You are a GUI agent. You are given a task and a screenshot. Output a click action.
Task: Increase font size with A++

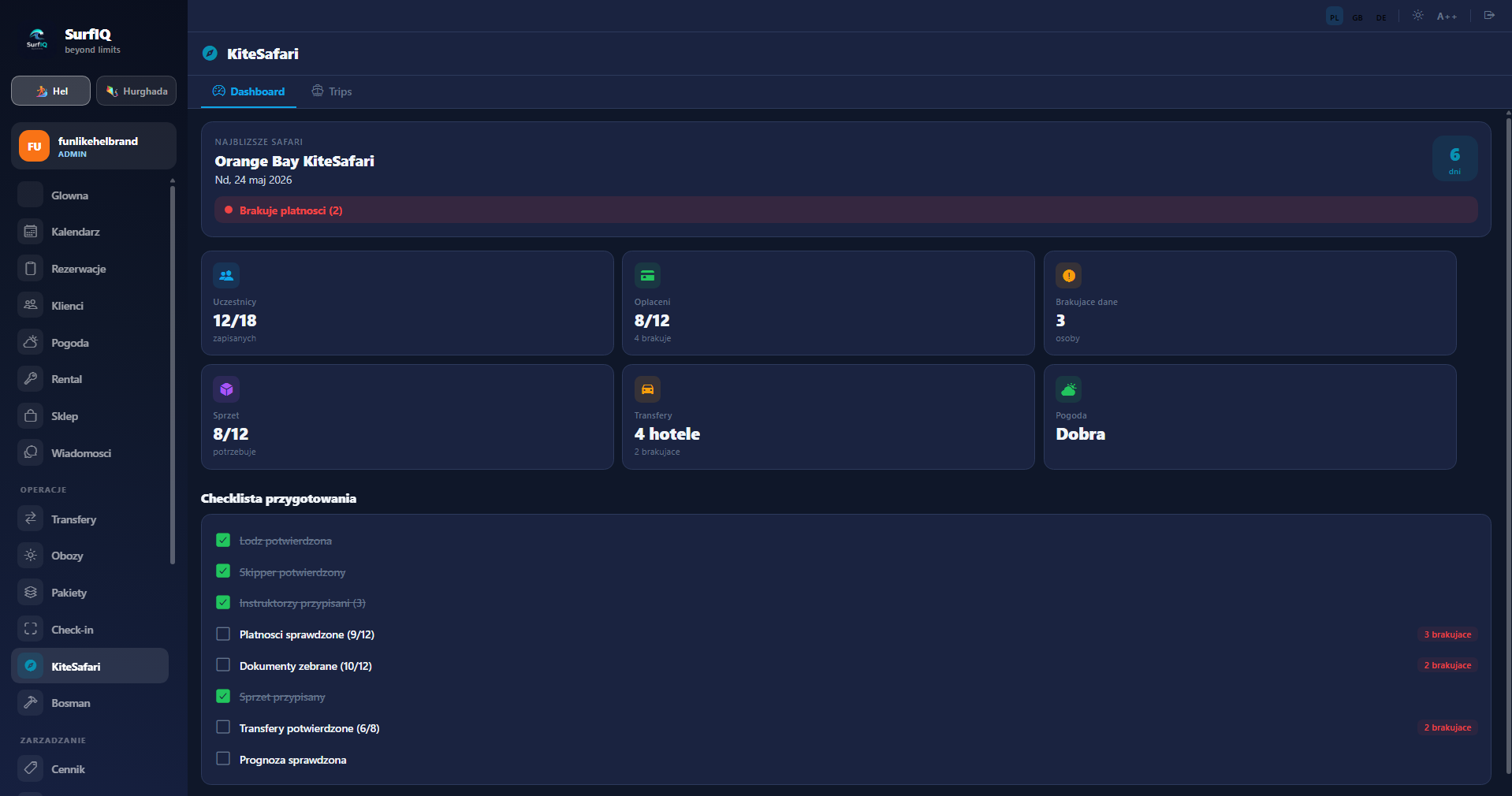[1447, 17]
